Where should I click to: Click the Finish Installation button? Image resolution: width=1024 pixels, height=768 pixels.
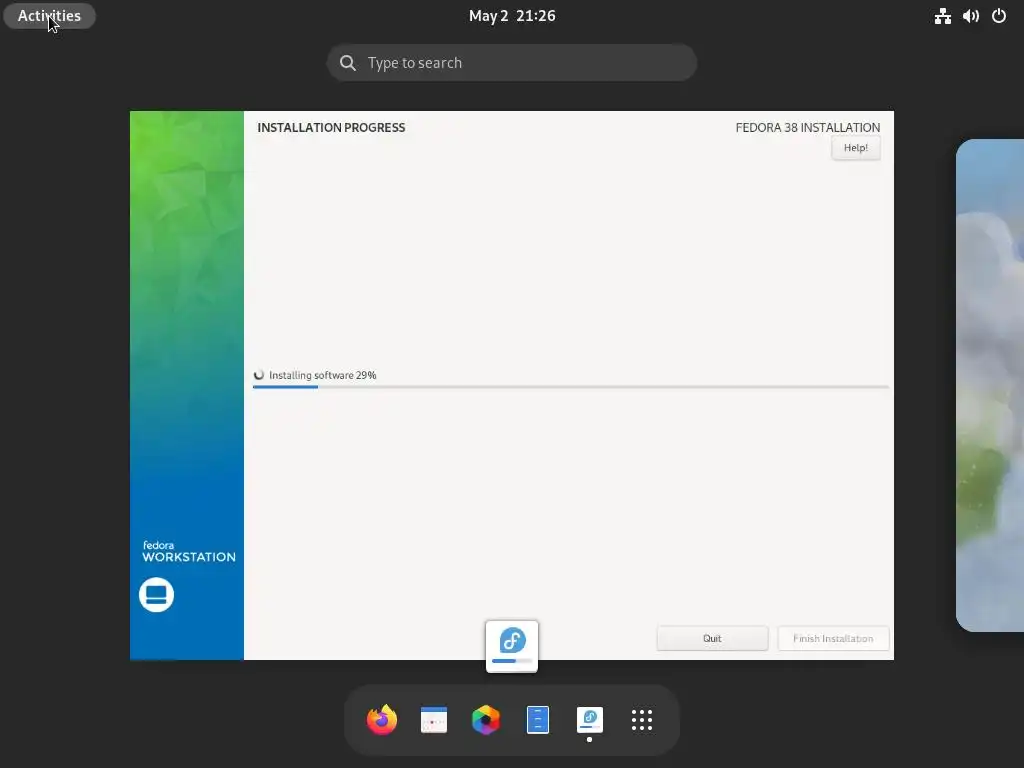pyautogui.click(x=833, y=638)
